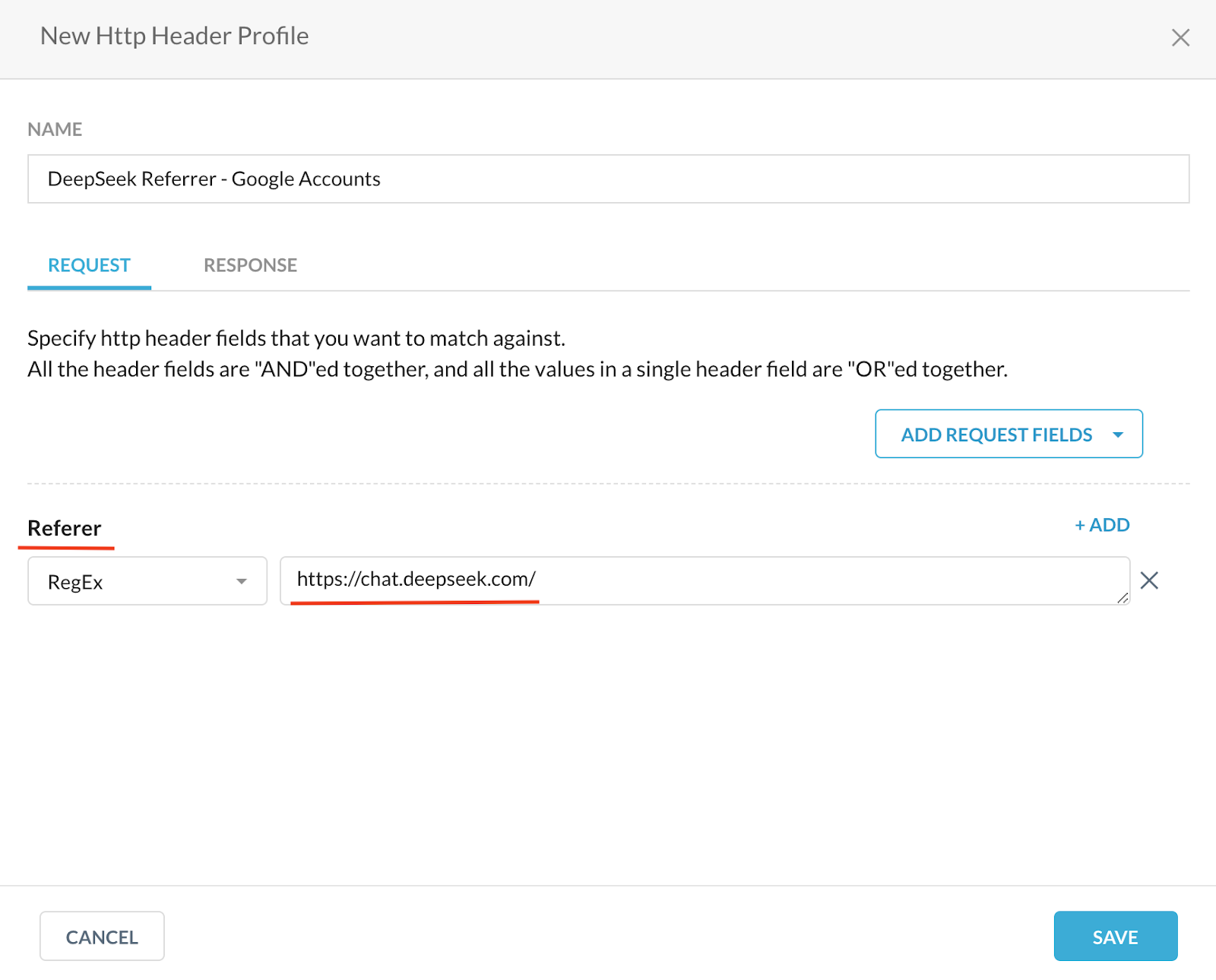Close the New Http Header Profile dialog

tap(1180, 37)
